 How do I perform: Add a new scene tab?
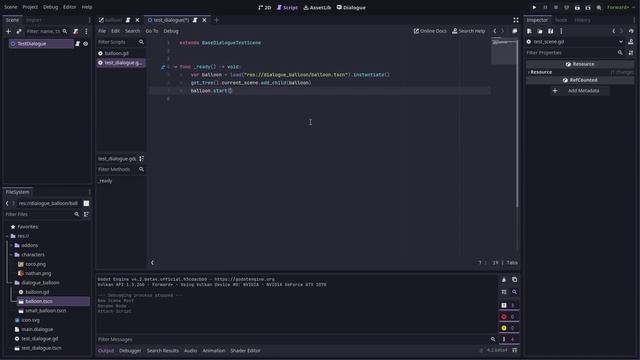[217, 20]
